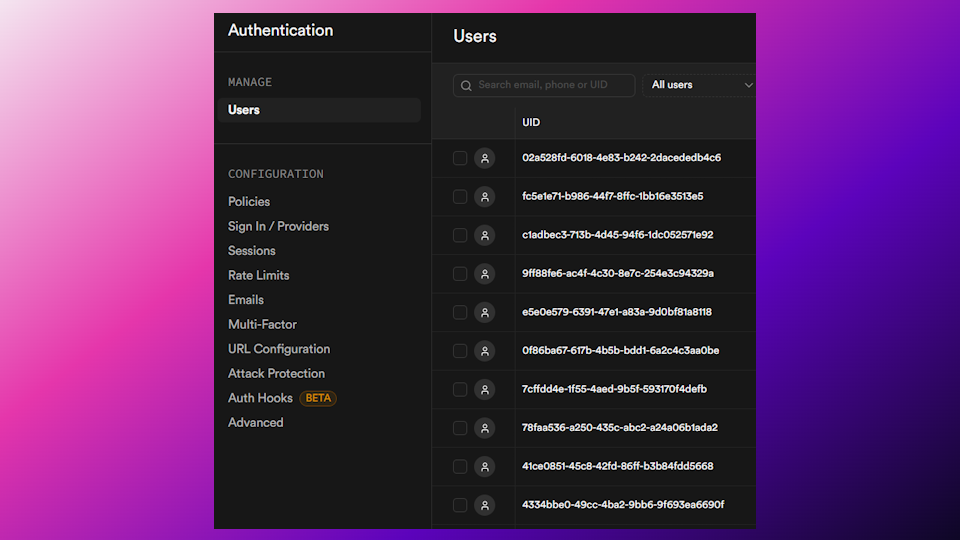Focus the Search email, phone or UID field
The width and height of the screenshot is (960, 540).
coord(544,85)
